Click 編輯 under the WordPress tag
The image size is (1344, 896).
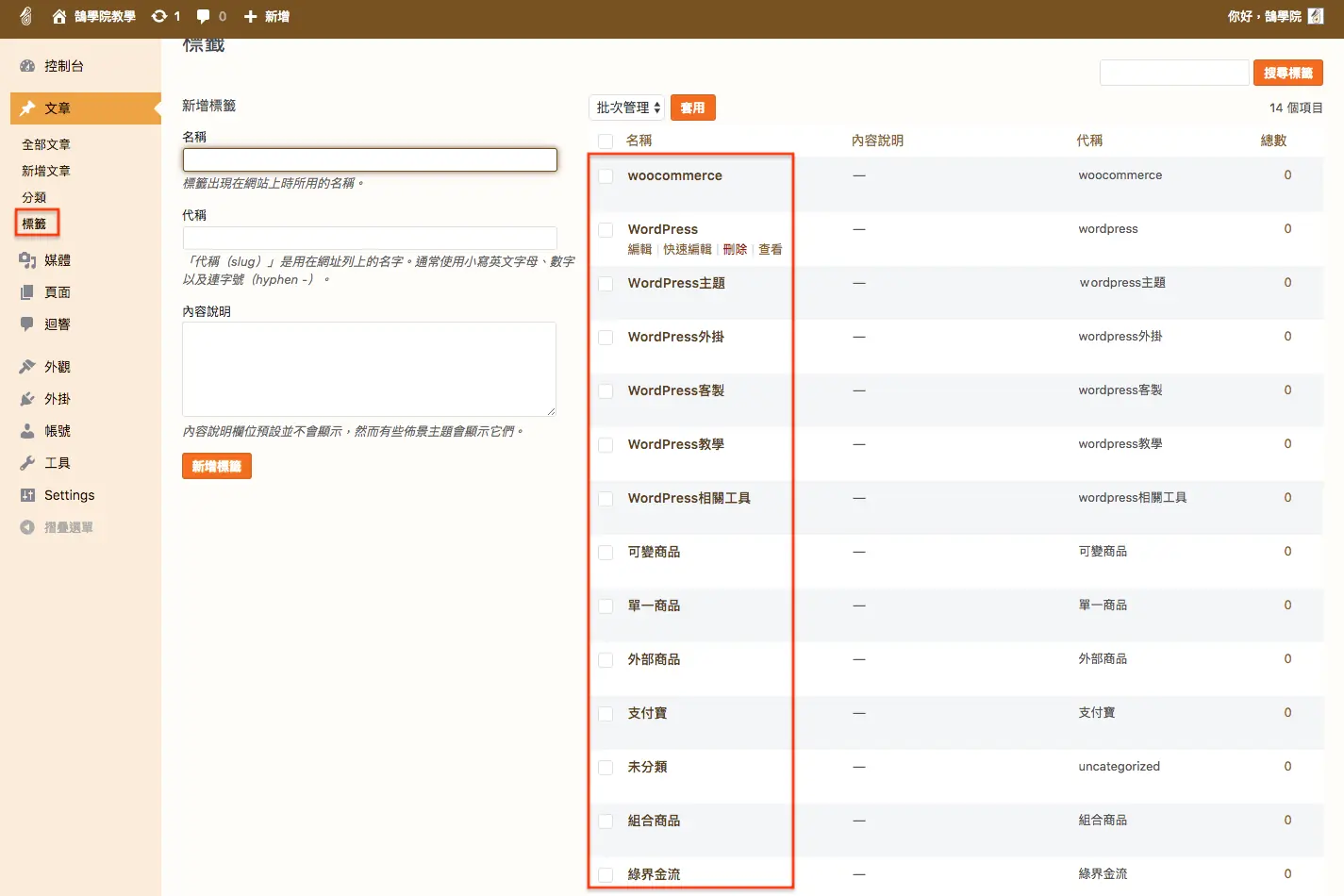pos(639,249)
